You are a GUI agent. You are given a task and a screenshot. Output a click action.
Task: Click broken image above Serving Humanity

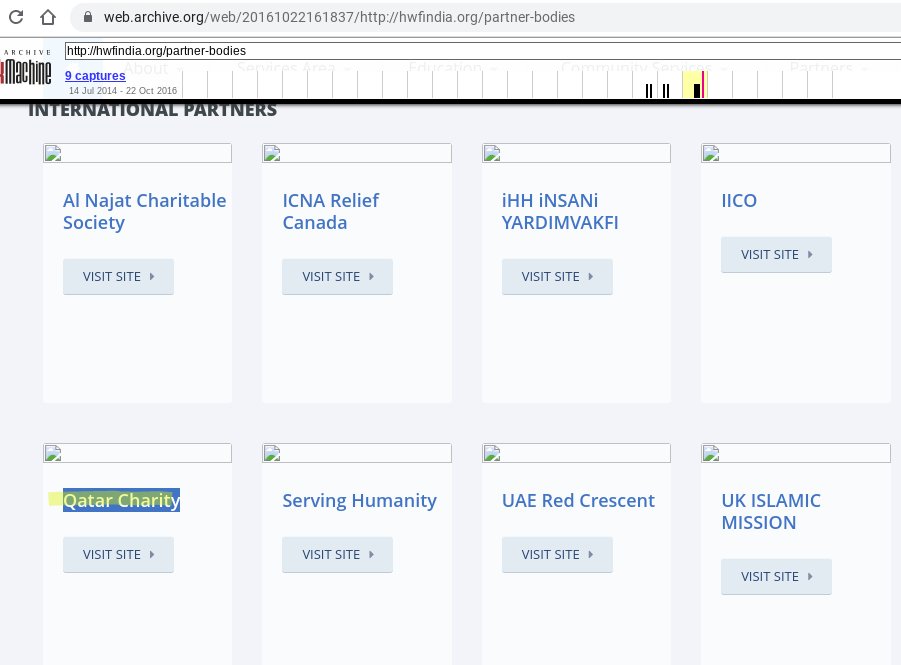(x=357, y=453)
